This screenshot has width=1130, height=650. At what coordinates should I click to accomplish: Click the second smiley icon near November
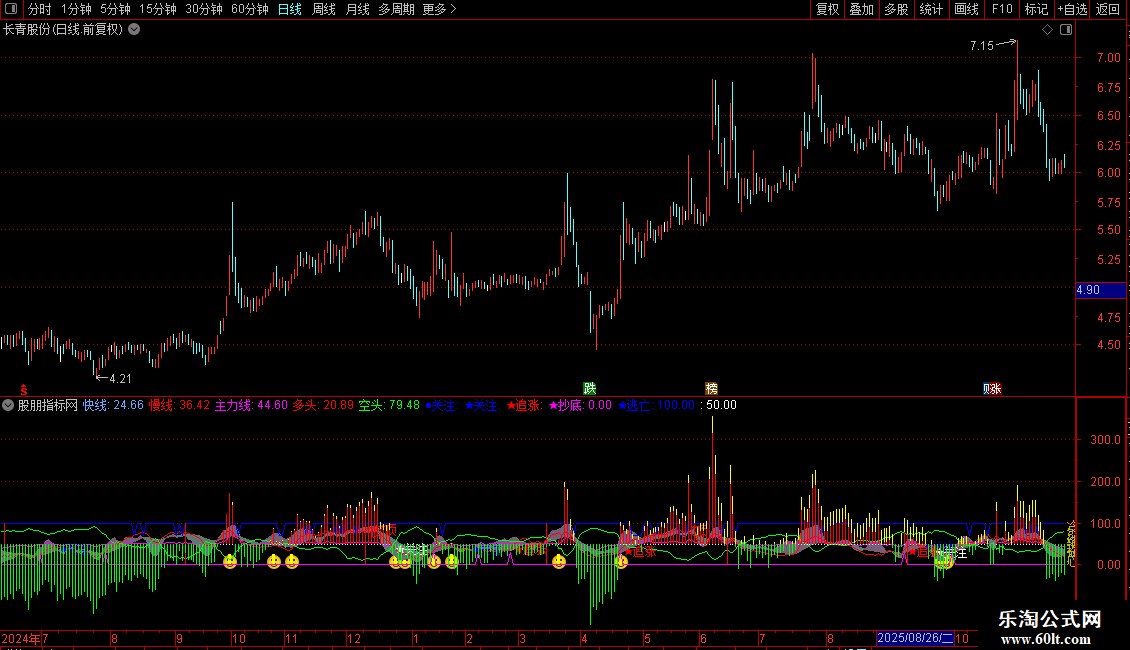point(292,561)
